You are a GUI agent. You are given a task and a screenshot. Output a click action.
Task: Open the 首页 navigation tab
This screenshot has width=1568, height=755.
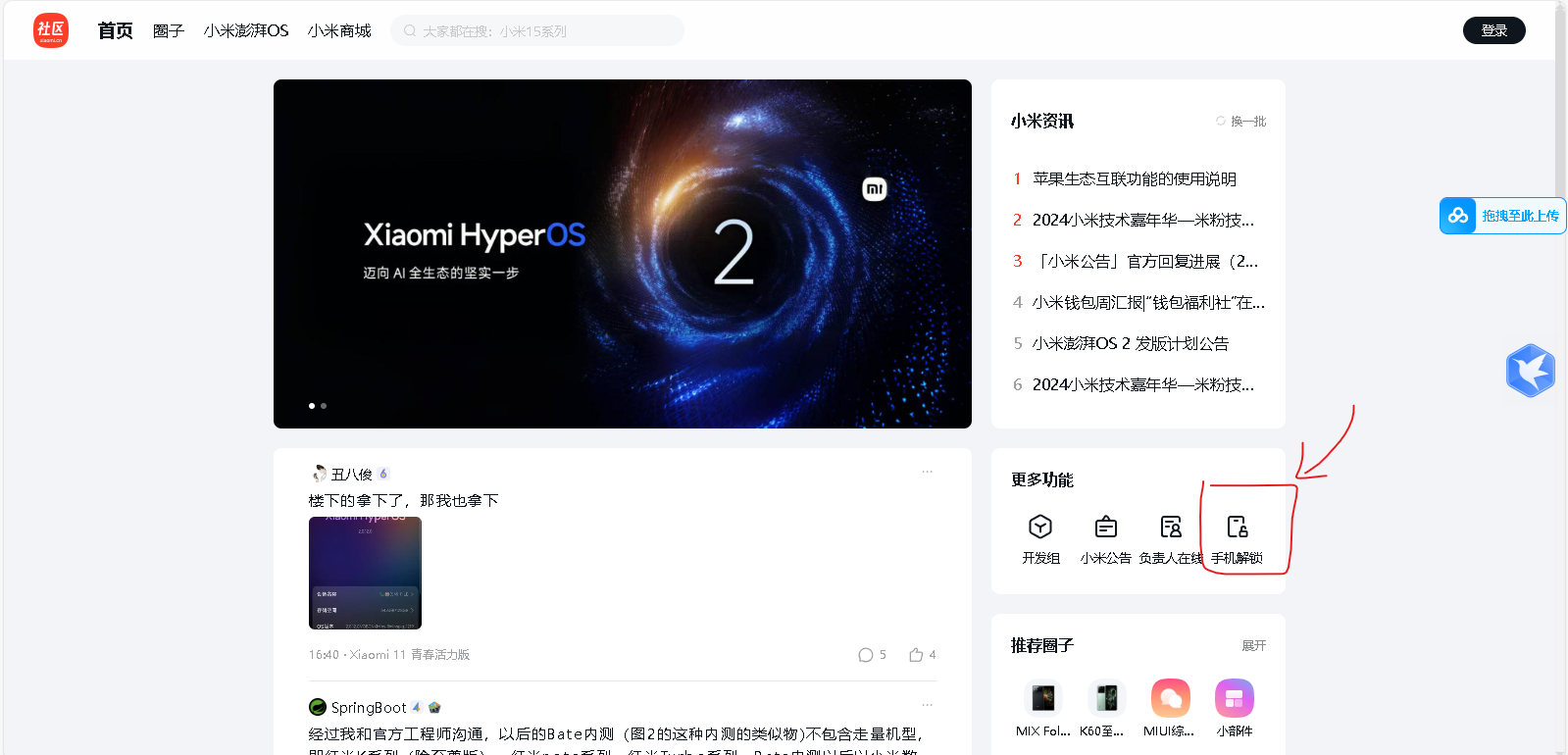click(x=115, y=30)
